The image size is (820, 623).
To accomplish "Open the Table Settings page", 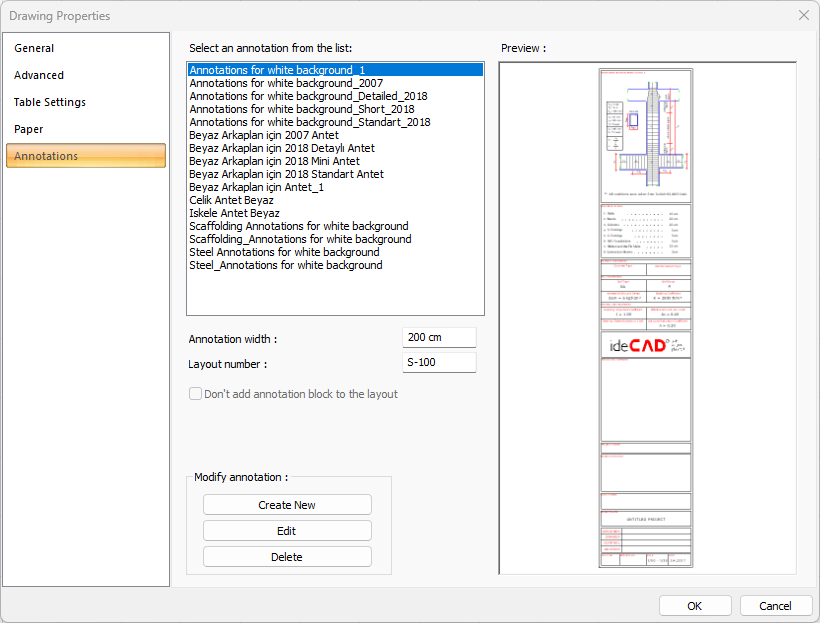I will tap(50, 102).
